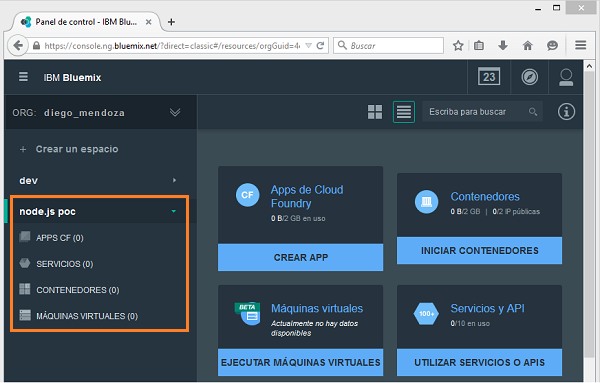This screenshot has height=383, width=600.
Task: Click the page vertical scrollbar
Action: point(589,214)
